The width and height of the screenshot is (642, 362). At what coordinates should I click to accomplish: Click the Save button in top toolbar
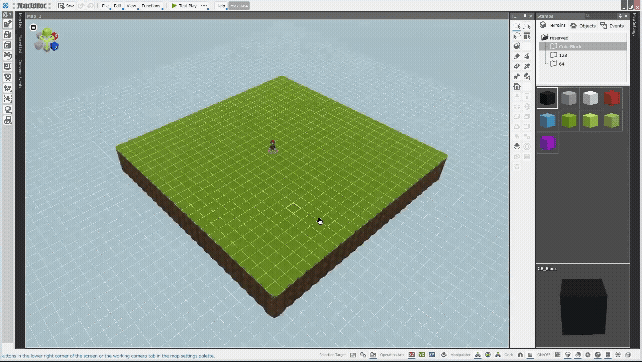tap(66, 6)
